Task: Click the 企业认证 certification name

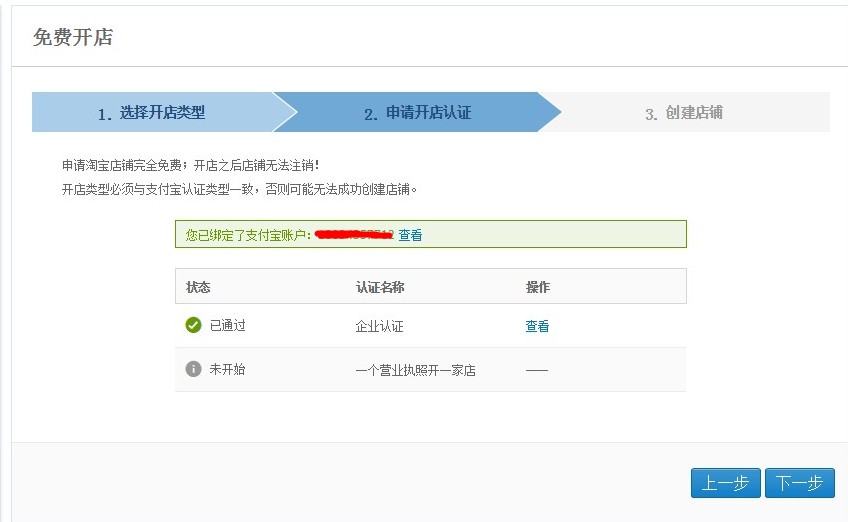Action: pos(380,326)
